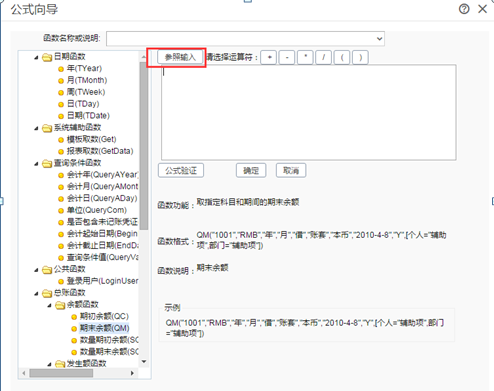
Task: Collapse the 余额函数 subfolder
Action: 49,305
